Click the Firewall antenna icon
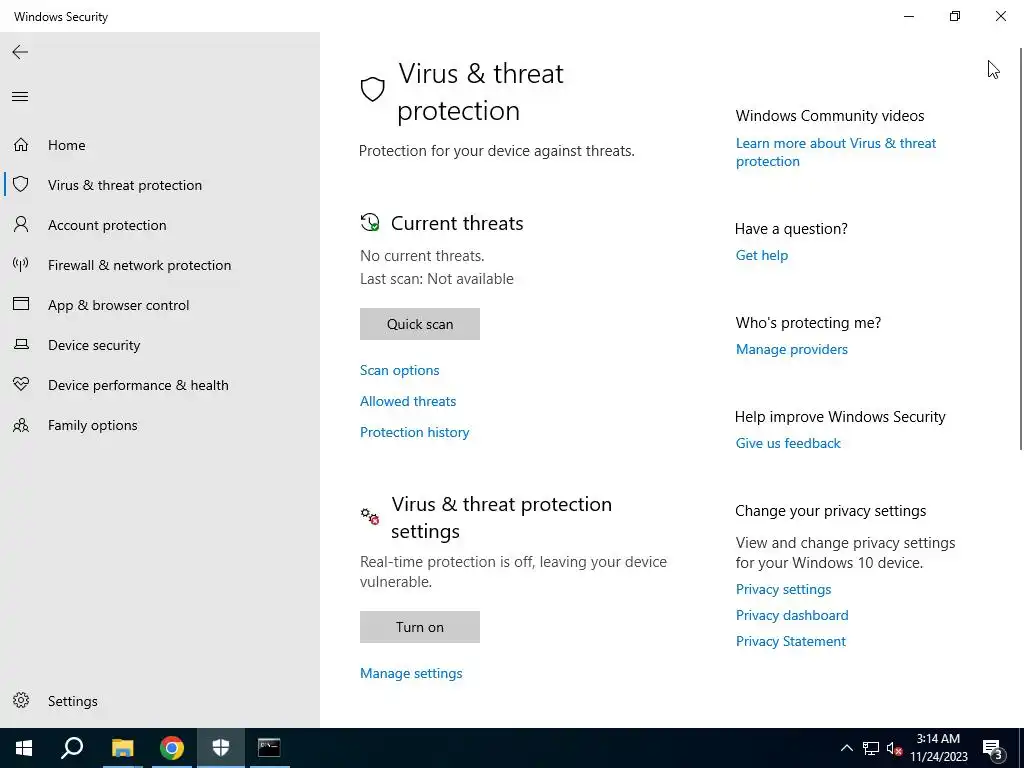Screen dimensions: 1024x768 pyautogui.click(x=21, y=264)
